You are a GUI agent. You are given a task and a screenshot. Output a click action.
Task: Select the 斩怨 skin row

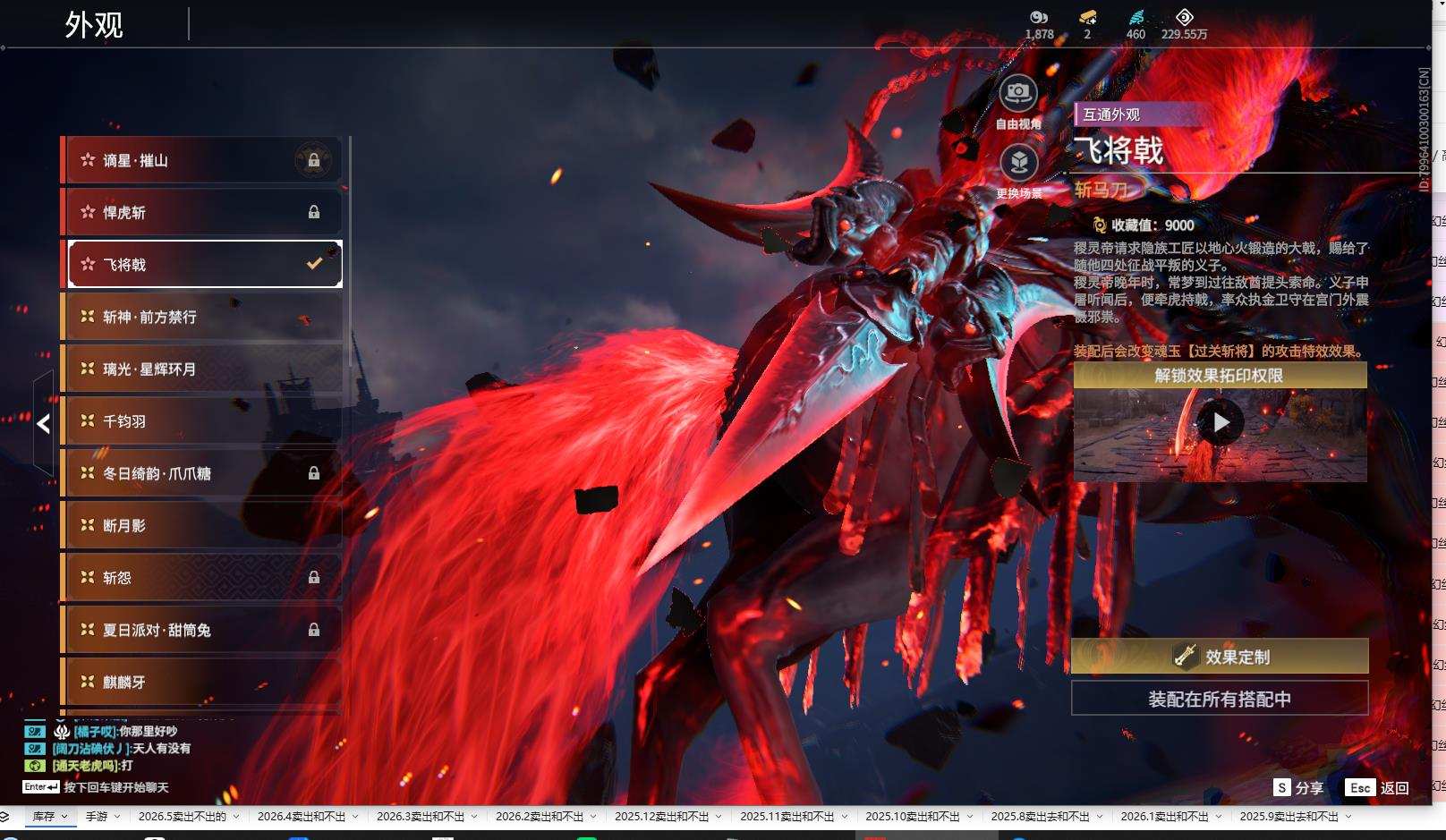[x=202, y=578]
